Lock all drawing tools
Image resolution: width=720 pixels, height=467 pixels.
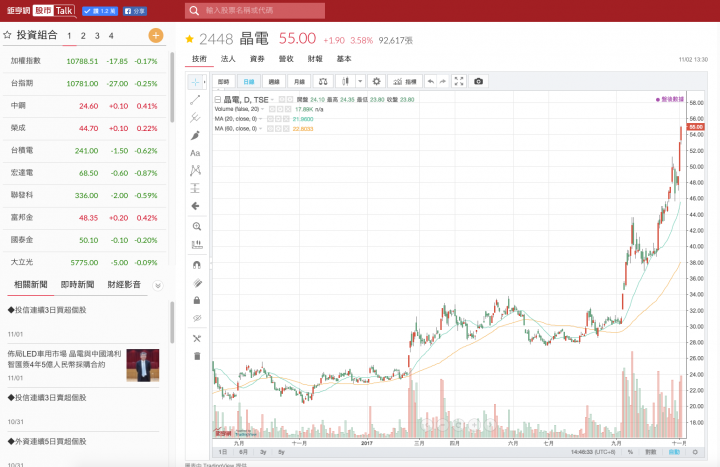tap(197, 300)
